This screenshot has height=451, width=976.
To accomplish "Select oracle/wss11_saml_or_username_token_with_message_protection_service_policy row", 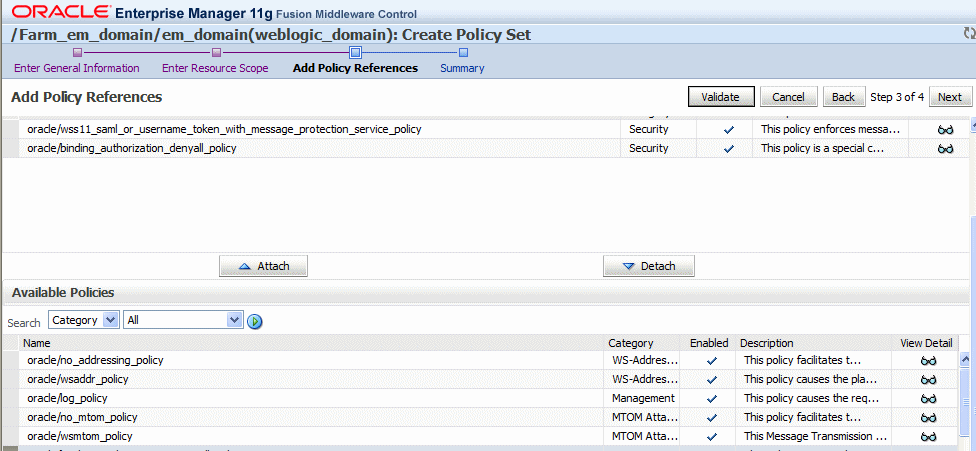I will point(486,129).
